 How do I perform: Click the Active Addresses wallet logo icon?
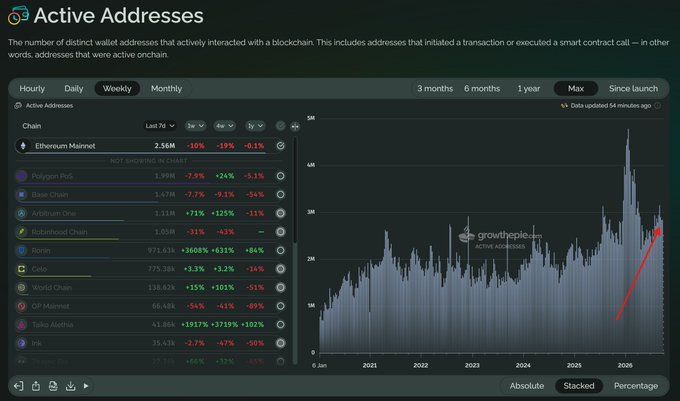18,15
